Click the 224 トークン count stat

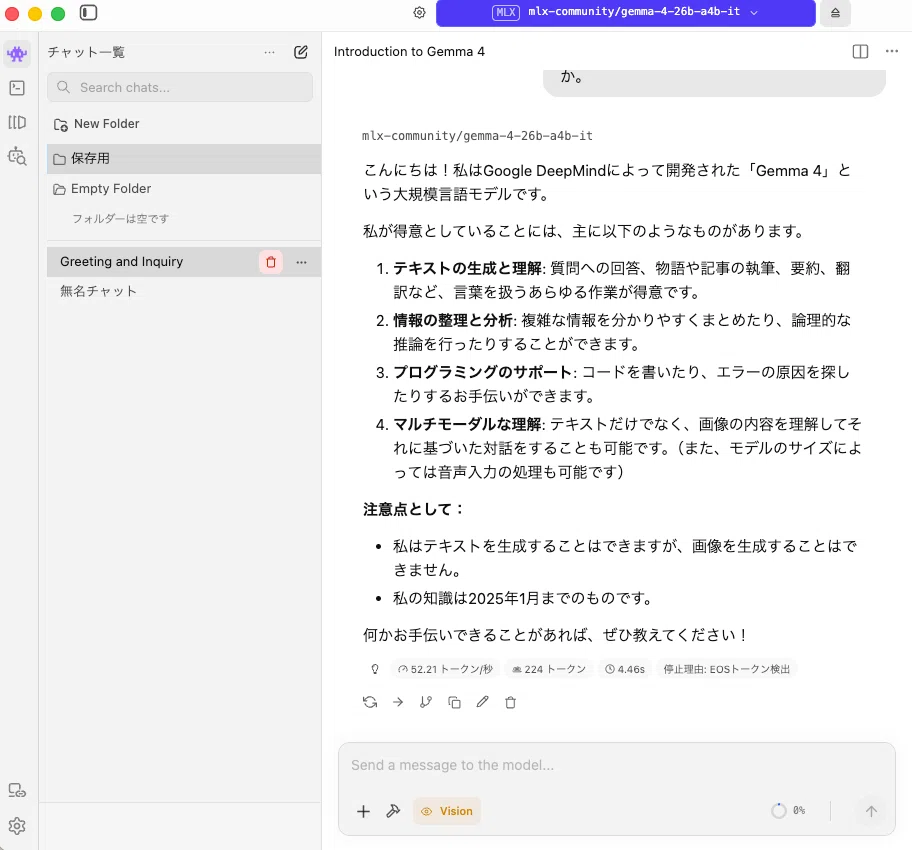point(548,669)
